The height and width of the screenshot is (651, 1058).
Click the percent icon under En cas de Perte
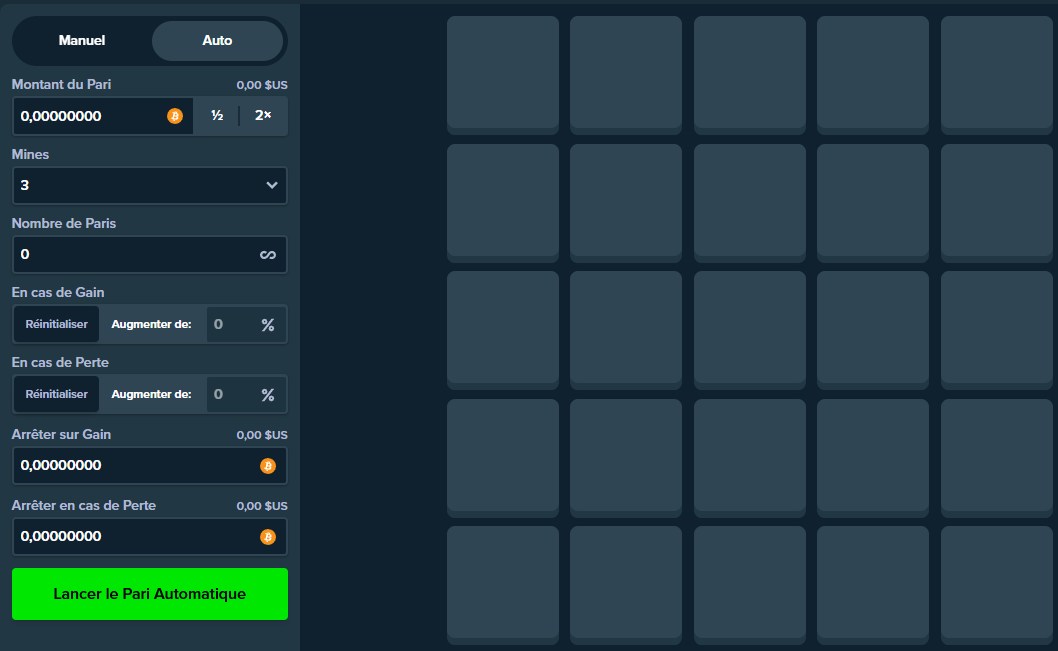(x=267, y=395)
